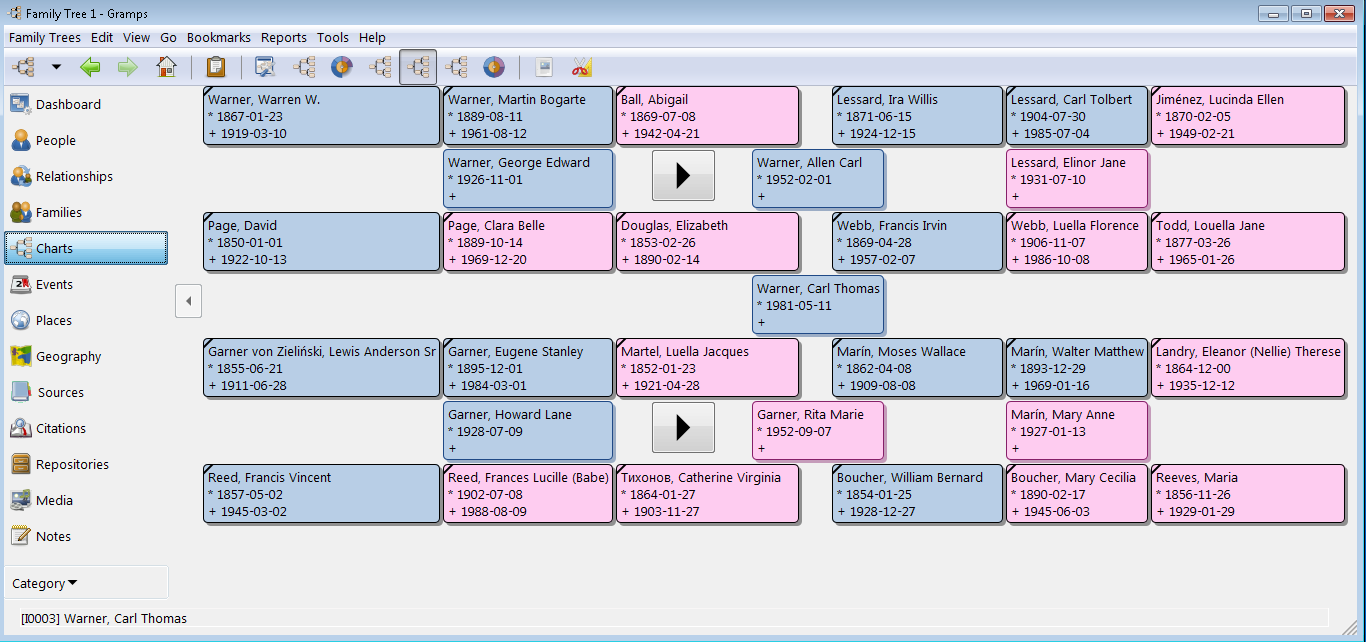Click the scissors and ruler tool icon
The height and width of the screenshot is (642, 1366).
pos(582,67)
